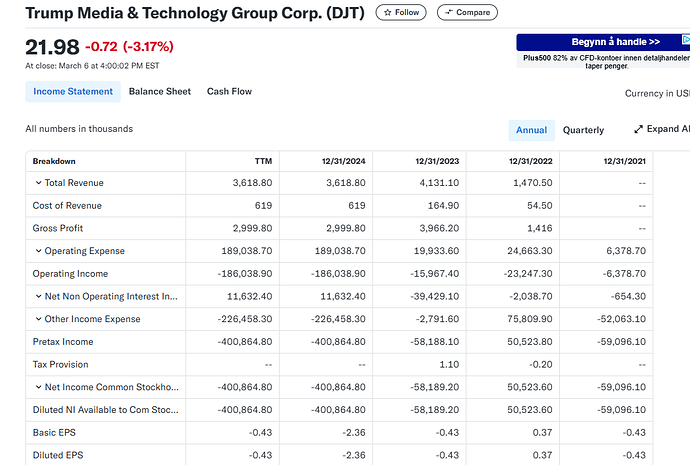Click the ad choices icon on banner
Image resolution: width=690 pixels, height=465 pixels.
686,40
